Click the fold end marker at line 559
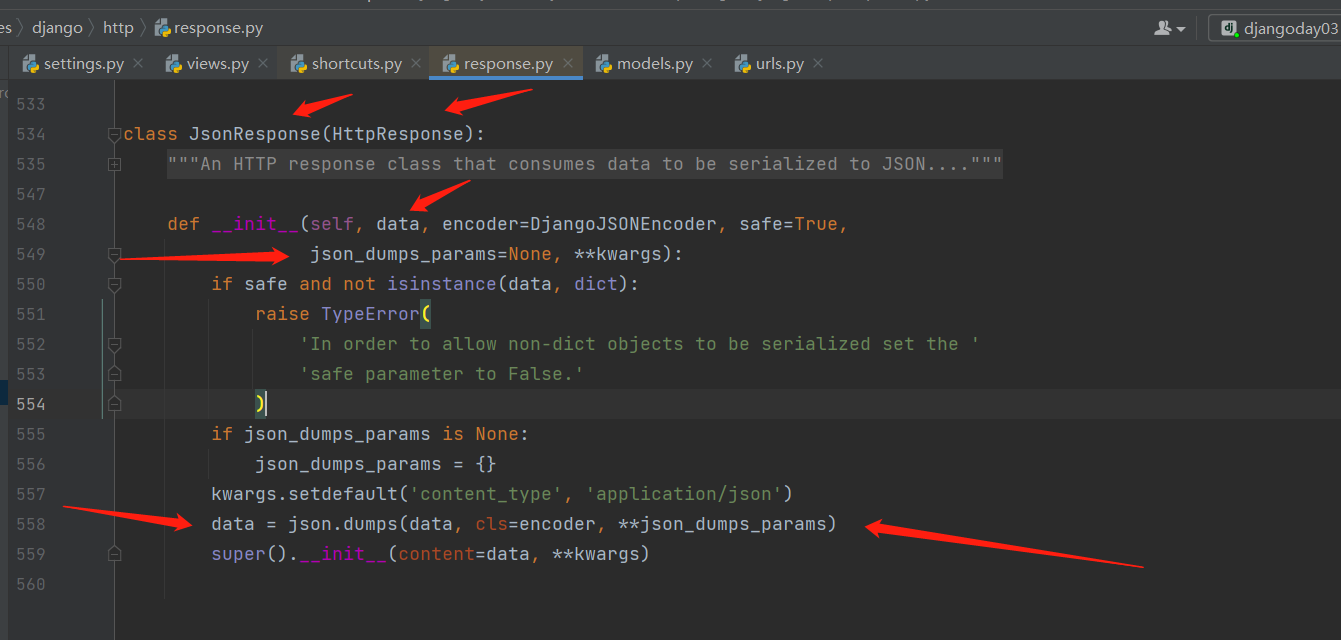This screenshot has width=1341, height=640. coord(114,554)
